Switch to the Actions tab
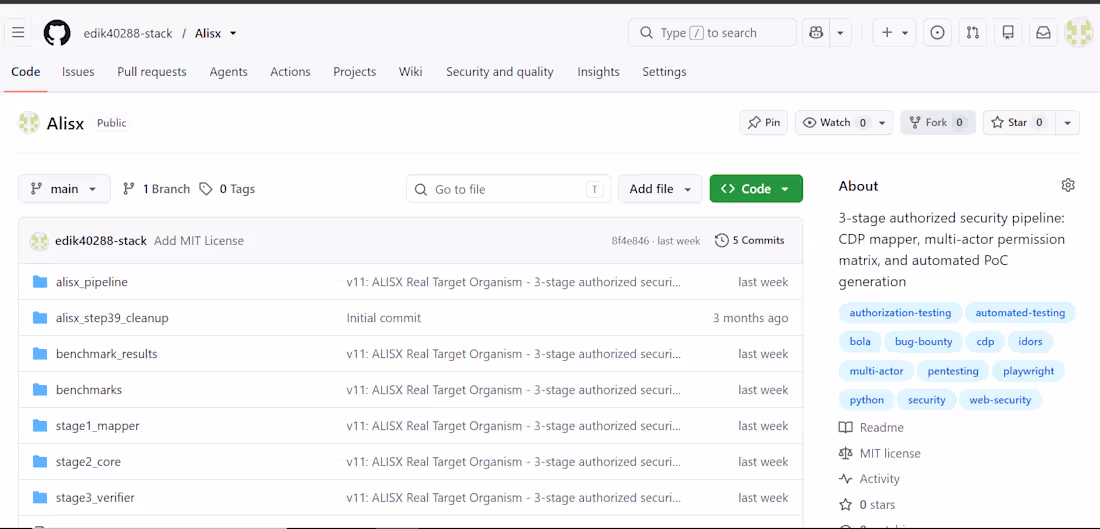The image size is (1100, 529). pyautogui.click(x=290, y=72)
